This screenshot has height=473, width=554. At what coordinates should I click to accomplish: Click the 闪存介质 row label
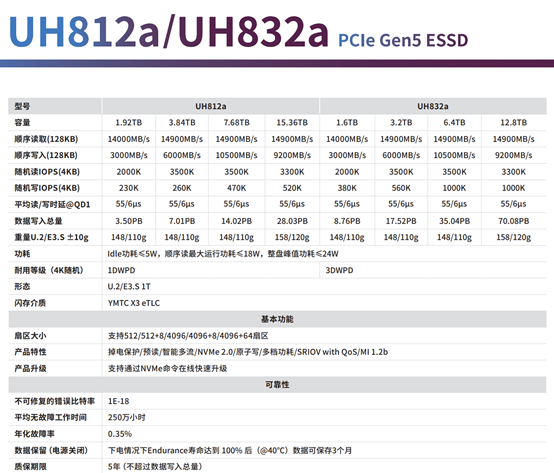coord(30,303)
